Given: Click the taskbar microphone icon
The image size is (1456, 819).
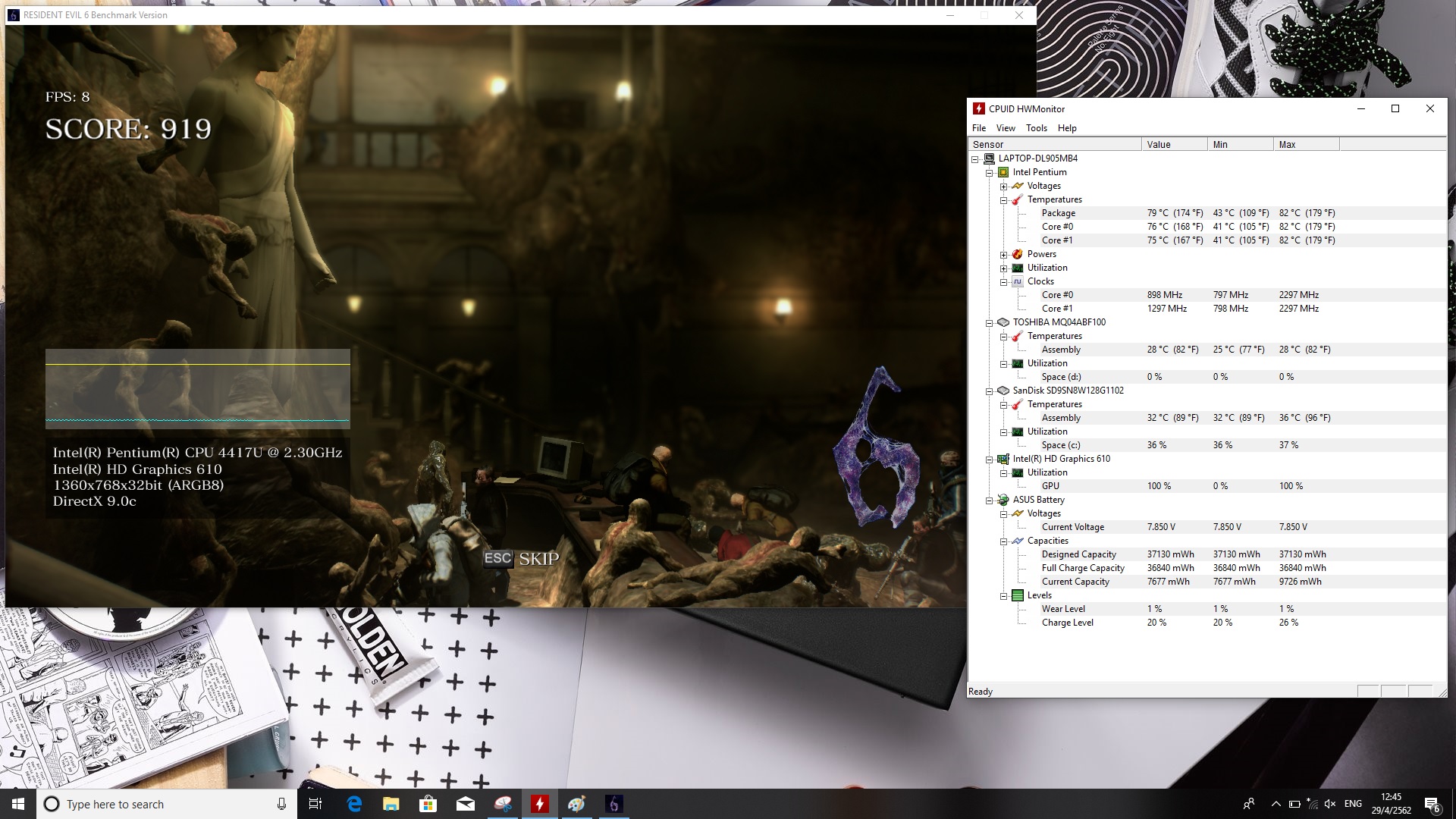Looking at the screenshot, I should pyautogui.click(x=281, y=804).
